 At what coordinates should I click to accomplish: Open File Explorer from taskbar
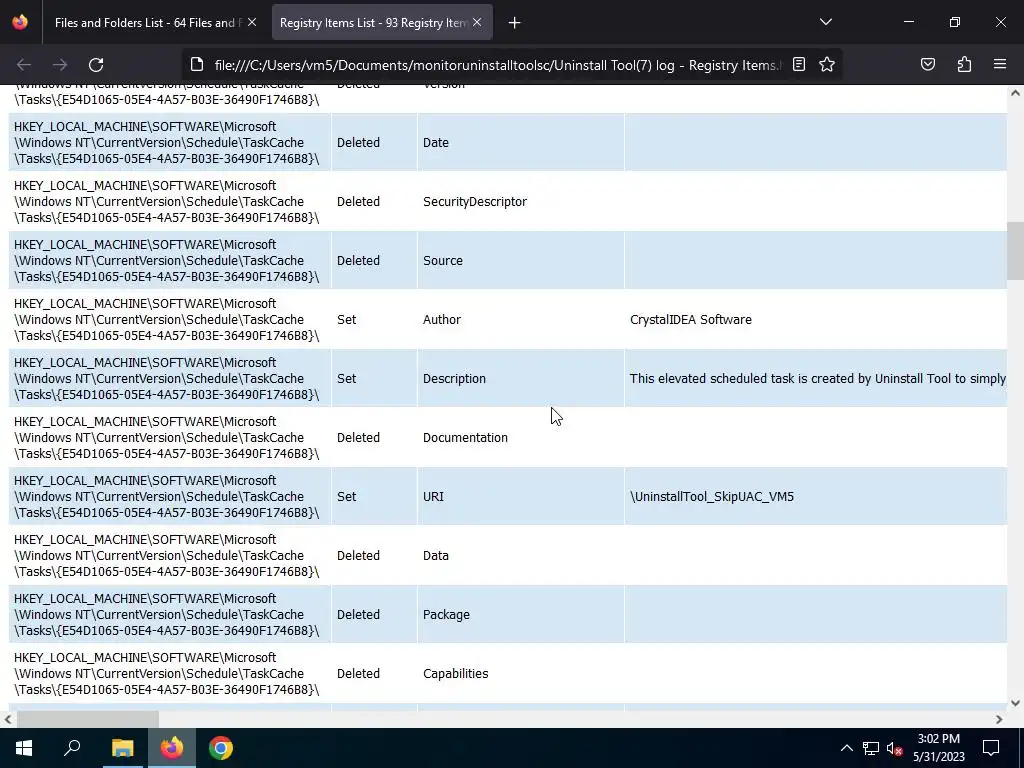click(122, 748)
